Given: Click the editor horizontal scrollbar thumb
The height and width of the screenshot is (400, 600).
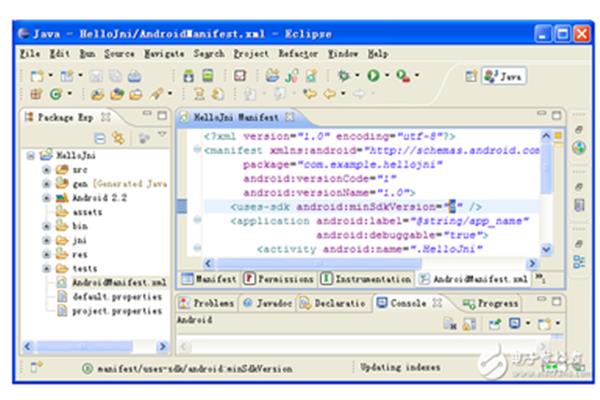Looking at the screenshot, I should tap(319, 263).
